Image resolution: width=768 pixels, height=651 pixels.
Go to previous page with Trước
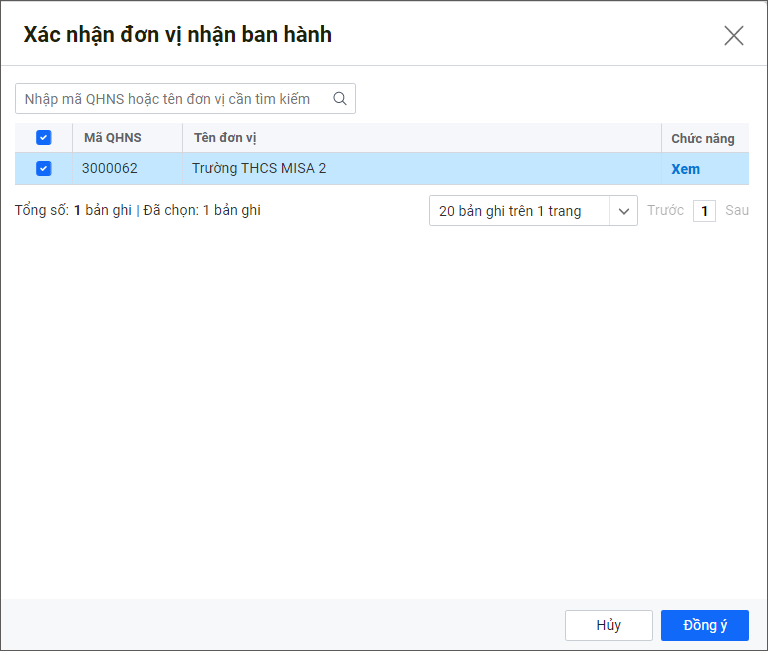tap(665, 211)
